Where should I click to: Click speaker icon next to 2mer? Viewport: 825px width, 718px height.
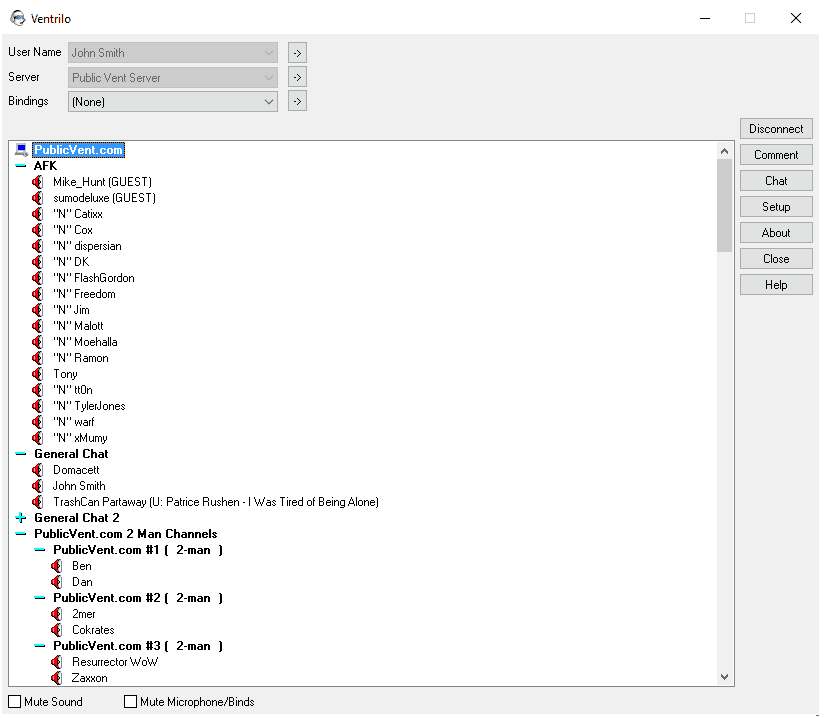(56, 614)
